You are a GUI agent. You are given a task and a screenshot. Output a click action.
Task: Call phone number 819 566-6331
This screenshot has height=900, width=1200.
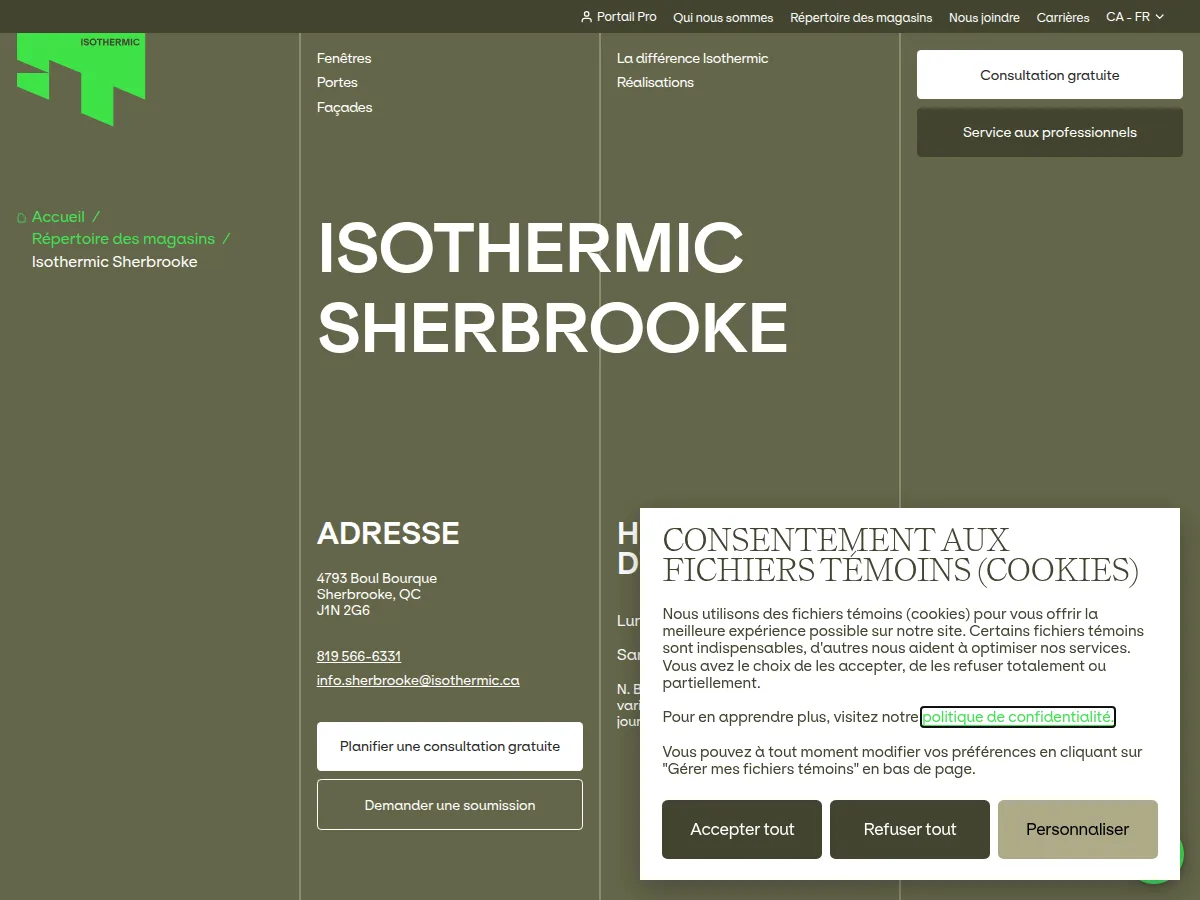click(359, 656)
